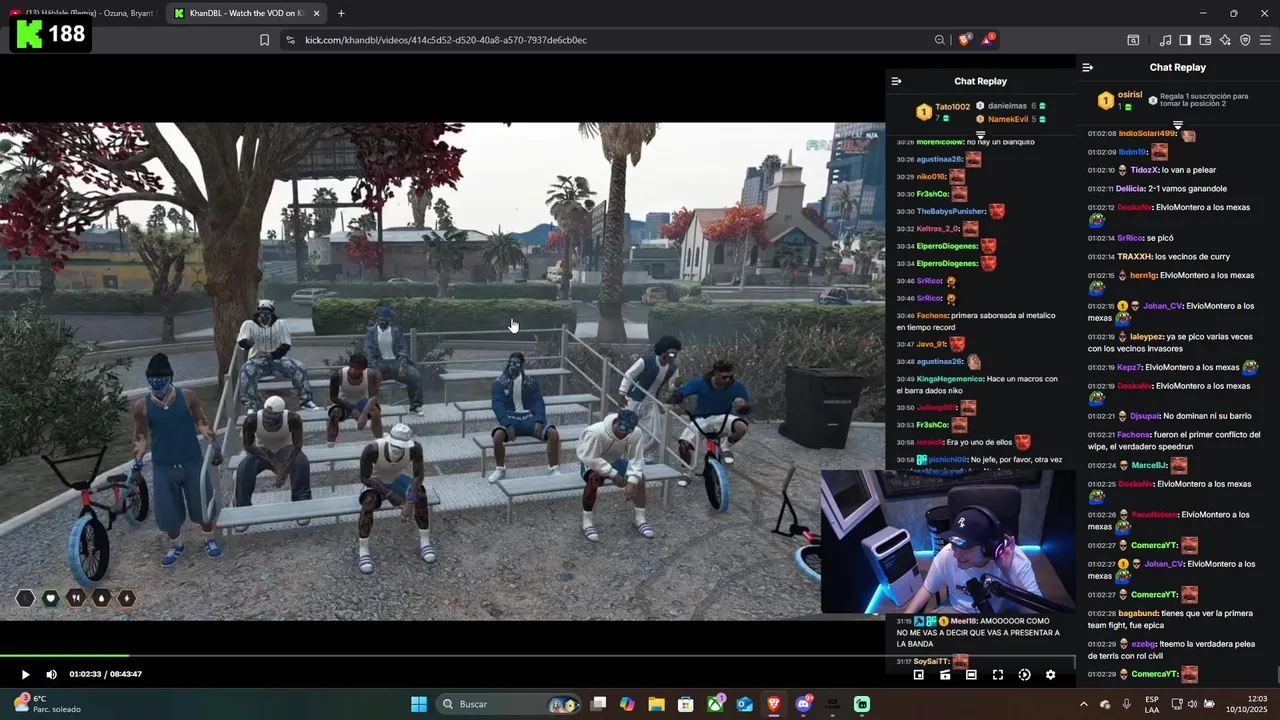Open Microsoft Store from taskbar
Viewport: 1280px width, 720px height.
point(686,704)
